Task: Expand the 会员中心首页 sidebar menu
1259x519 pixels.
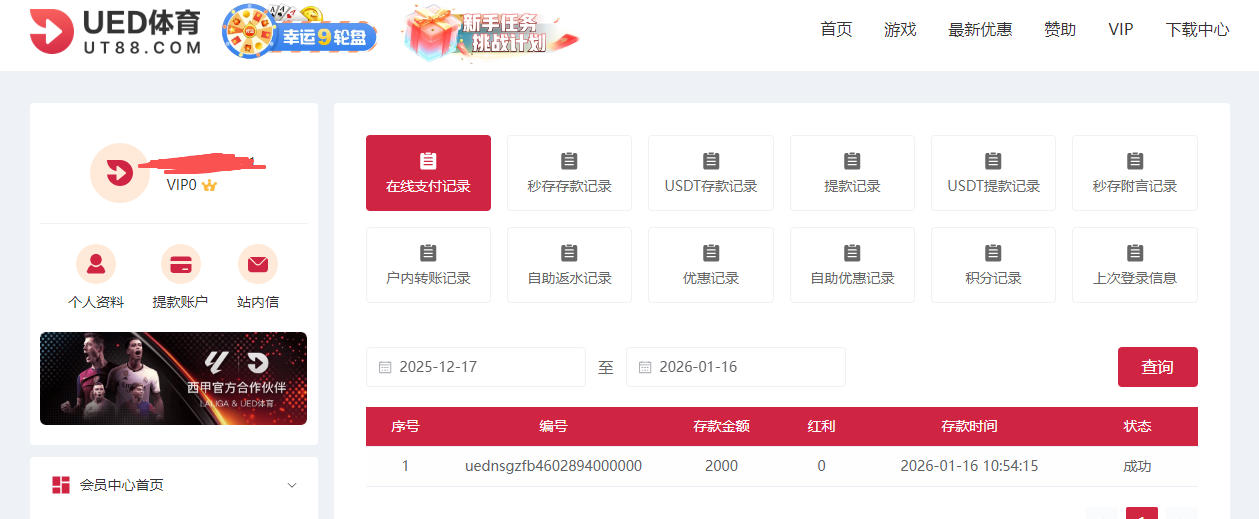Action: tap(292, 485)
